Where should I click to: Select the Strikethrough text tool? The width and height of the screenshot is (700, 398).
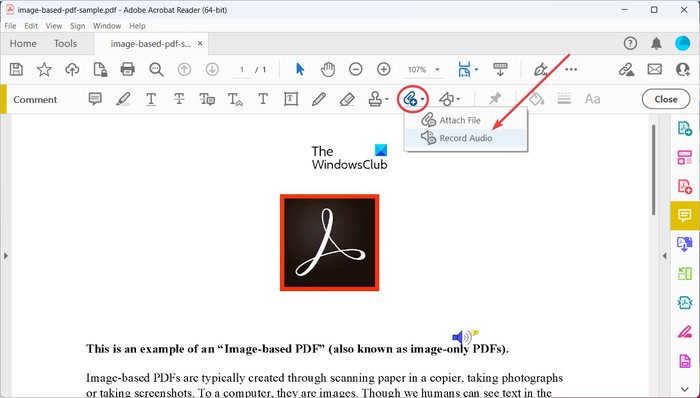pyautogui.click(x=179, y=99)
